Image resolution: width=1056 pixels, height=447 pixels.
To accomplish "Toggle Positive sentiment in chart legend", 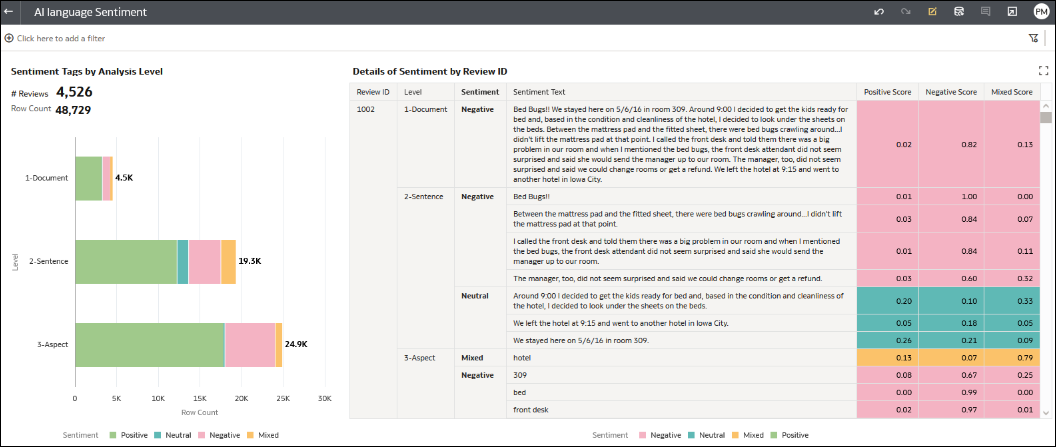I will [130, 435].
